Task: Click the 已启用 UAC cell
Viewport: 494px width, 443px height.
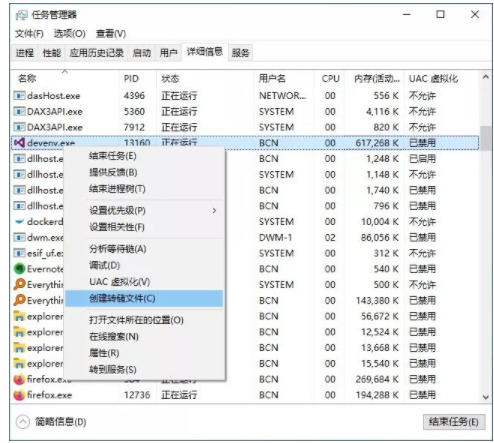Action: click(422, 159)
